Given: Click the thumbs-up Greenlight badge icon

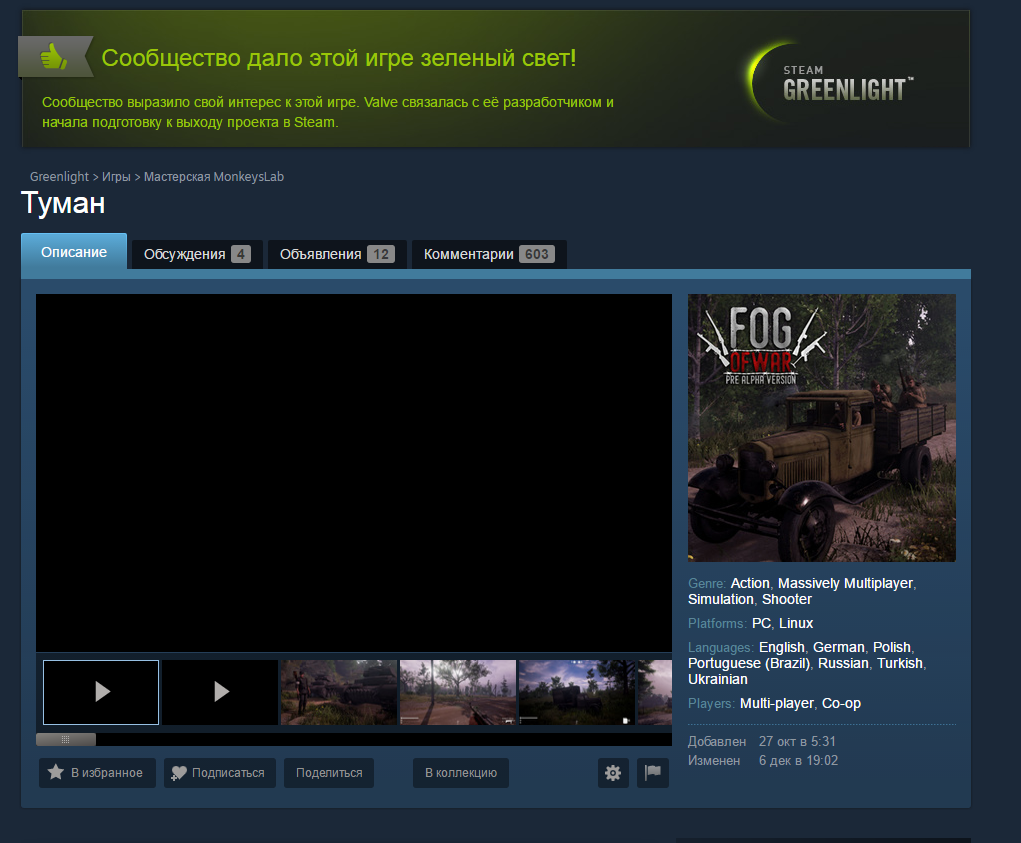Looking at the screenshot, I should click(x=54, y=57).
